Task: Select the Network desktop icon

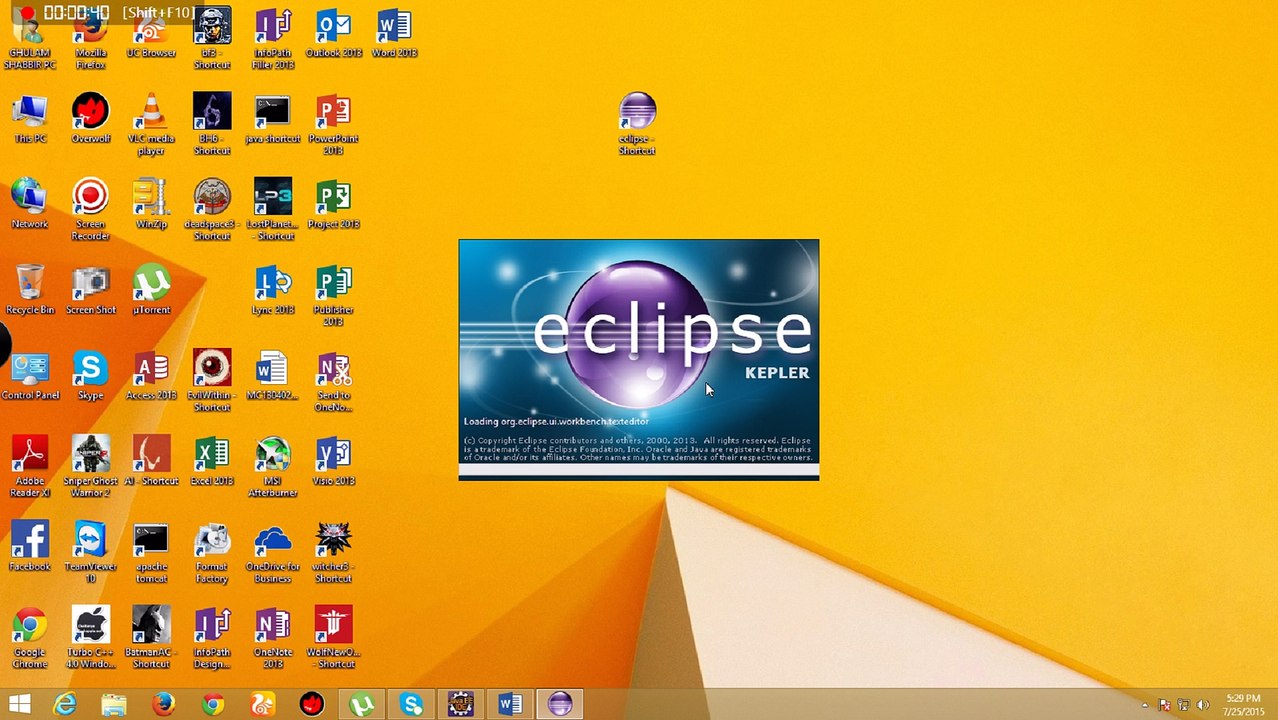Action: coord(30,204)
